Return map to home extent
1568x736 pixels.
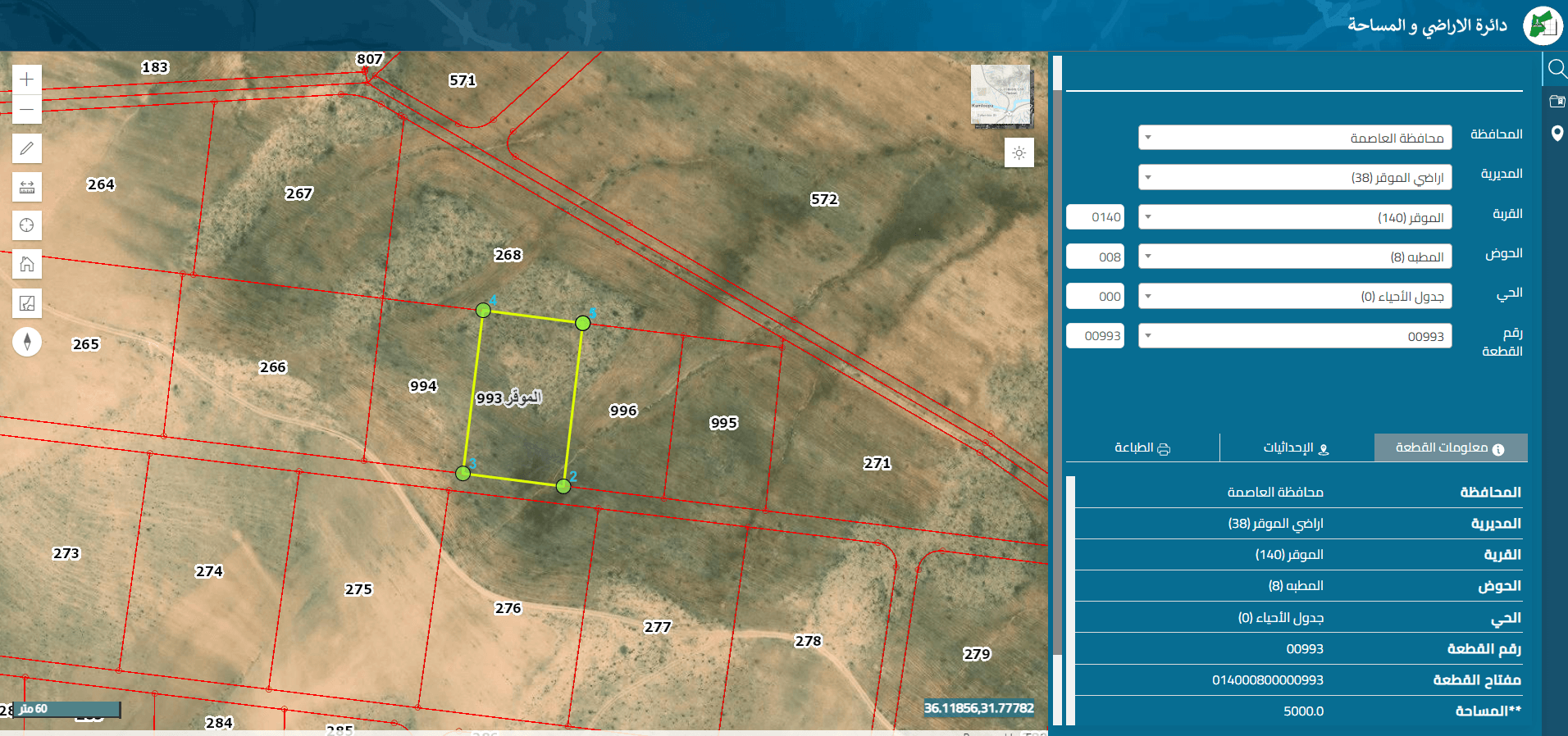point(27,264)
